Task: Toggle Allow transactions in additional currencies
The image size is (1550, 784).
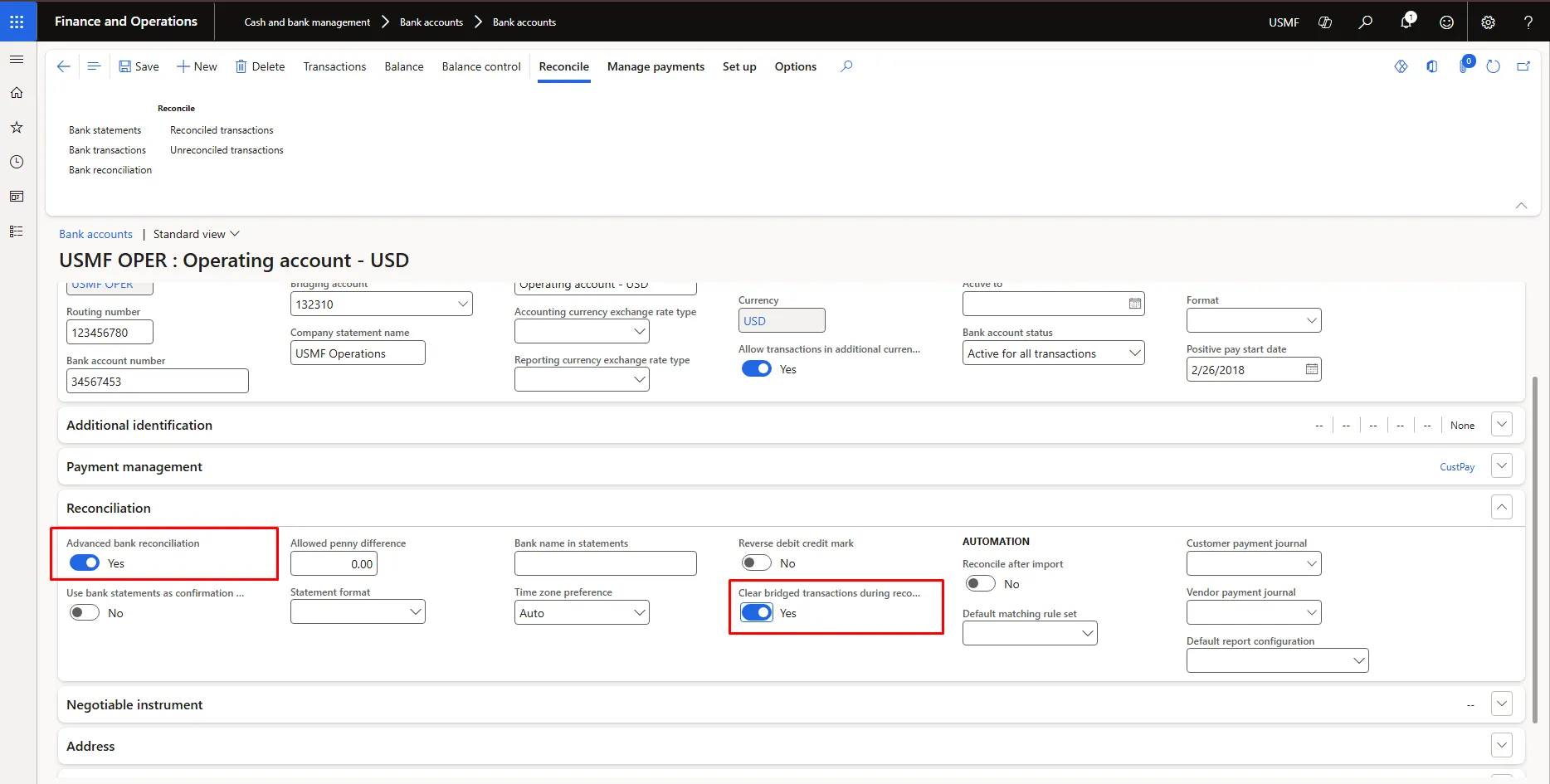Action: (757, 369)
